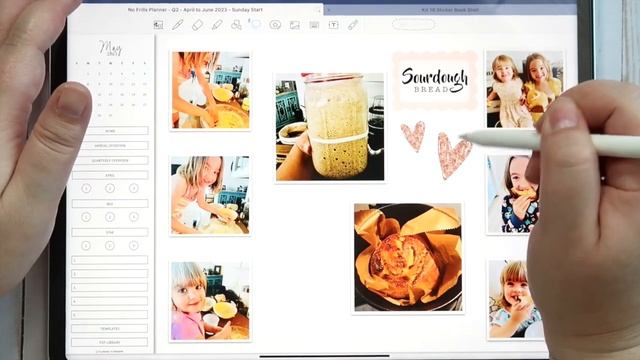Go to the APRIL month page

(110, 175)
